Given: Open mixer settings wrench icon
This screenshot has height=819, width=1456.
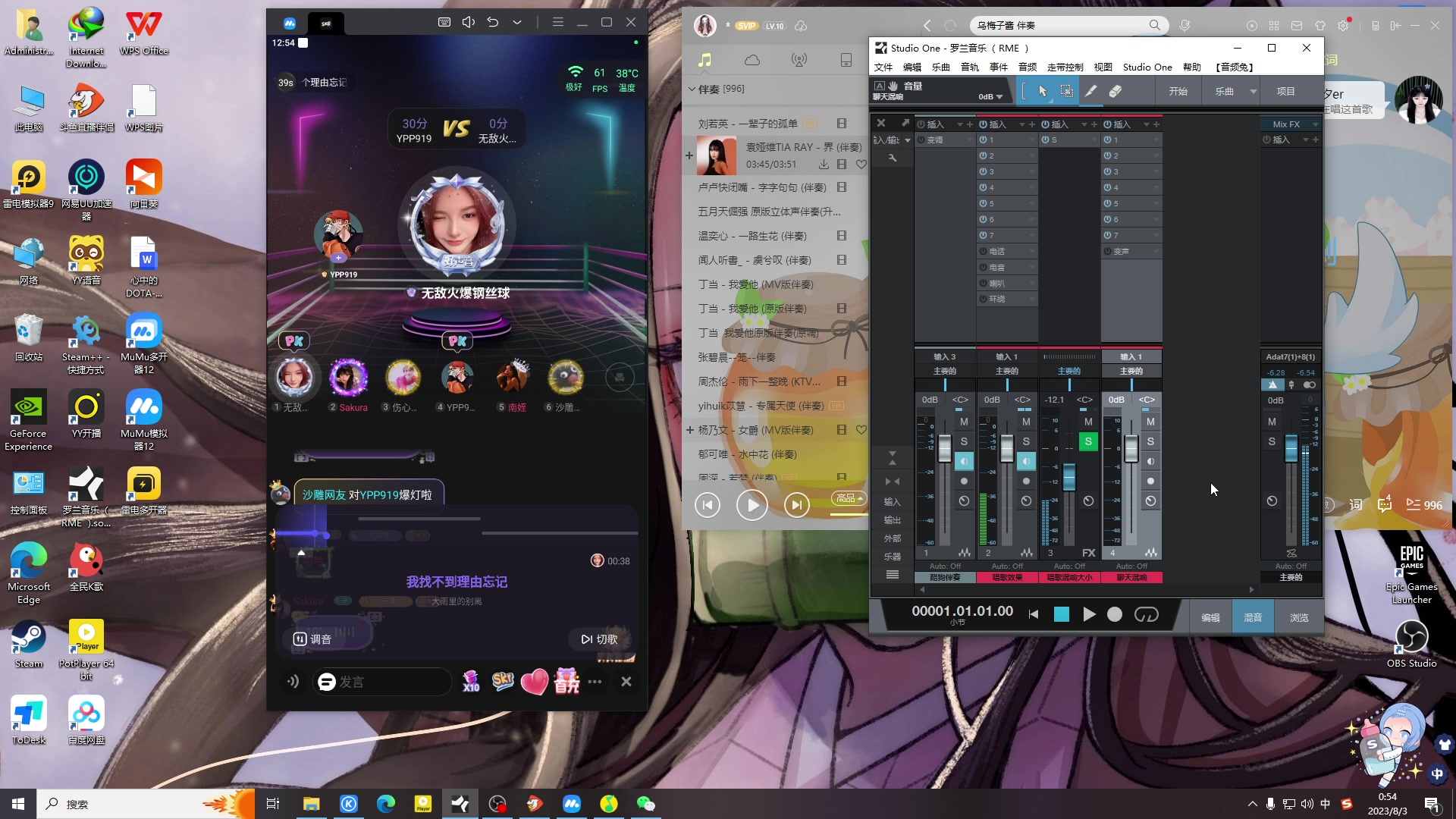Looking at the screenshot, I should pyautogui.click(x=893, y=158).
